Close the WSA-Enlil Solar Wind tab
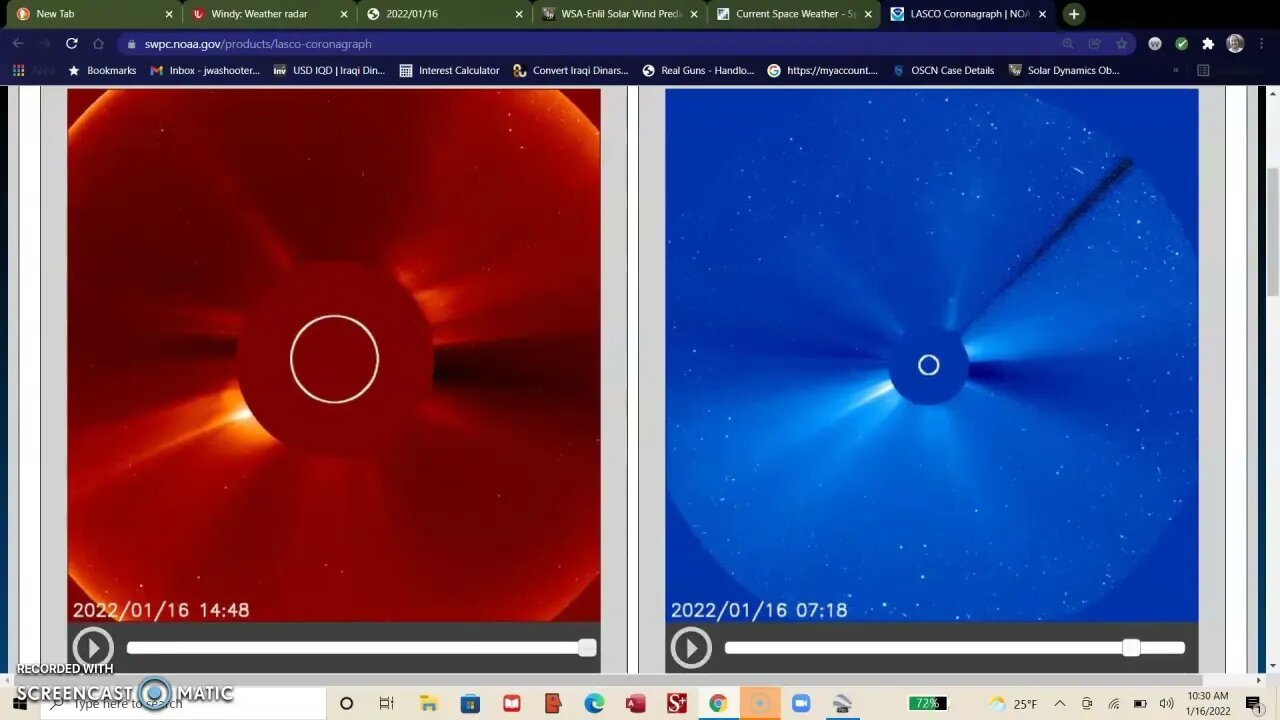This screenshot has height=720, width=1280. tap(694, 14)
